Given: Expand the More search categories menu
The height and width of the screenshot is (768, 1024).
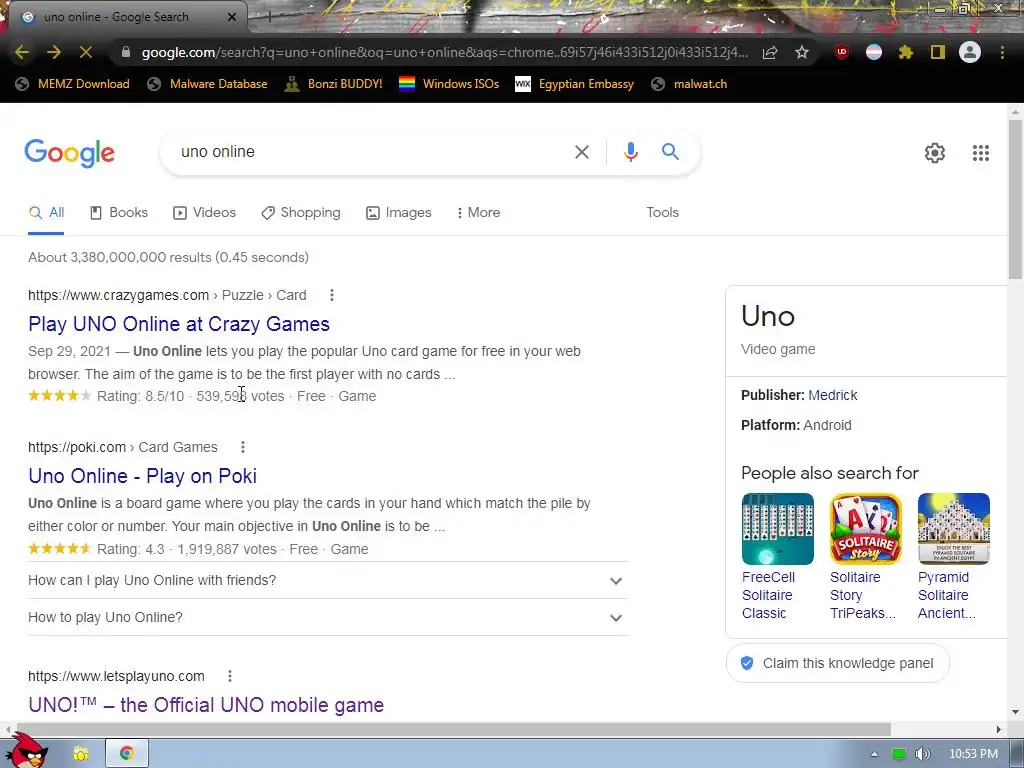Looking at the screenshot, I should (478, 212).
